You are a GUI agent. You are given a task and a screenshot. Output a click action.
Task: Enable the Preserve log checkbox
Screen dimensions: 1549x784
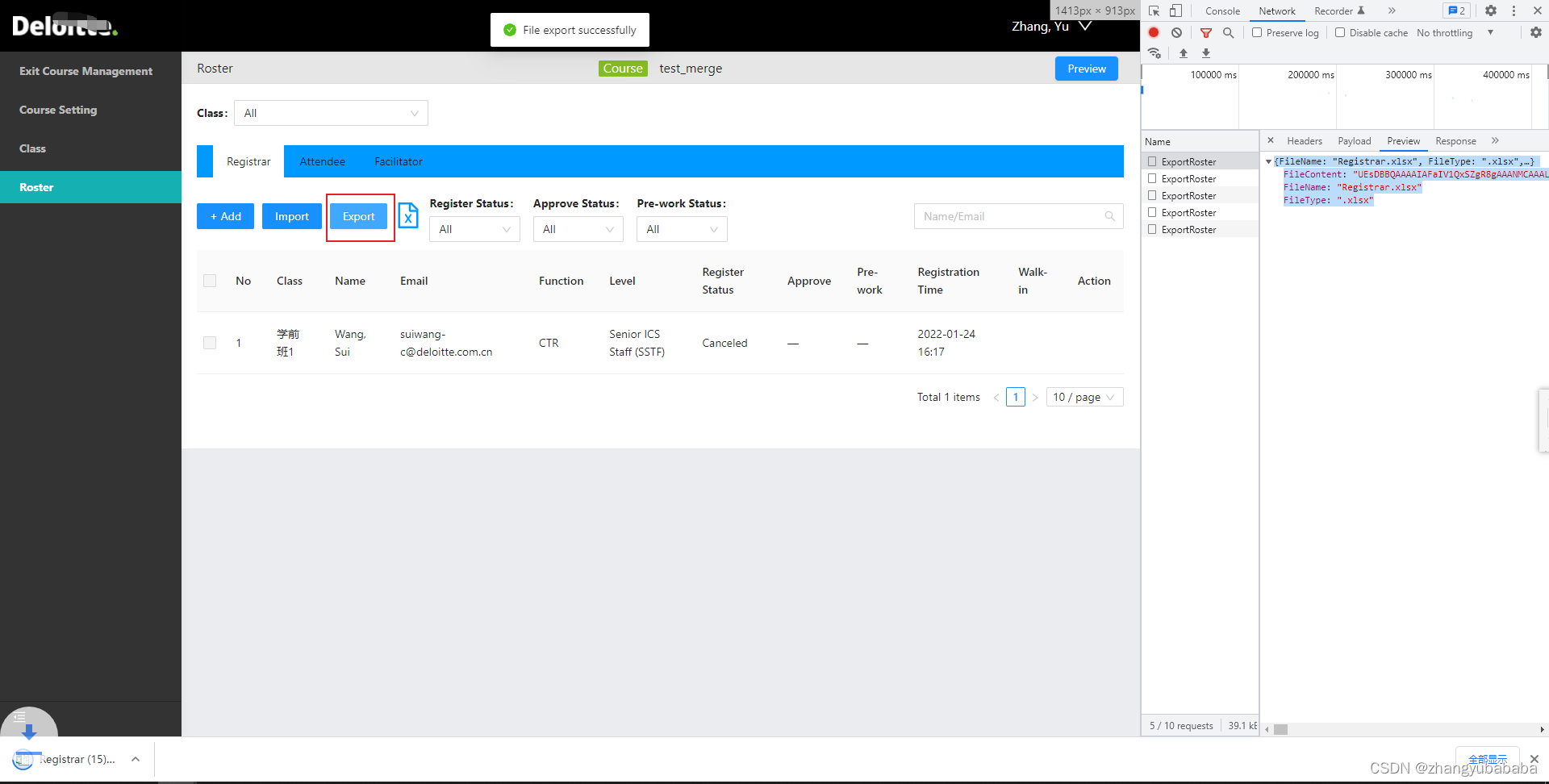(1257, 33)
